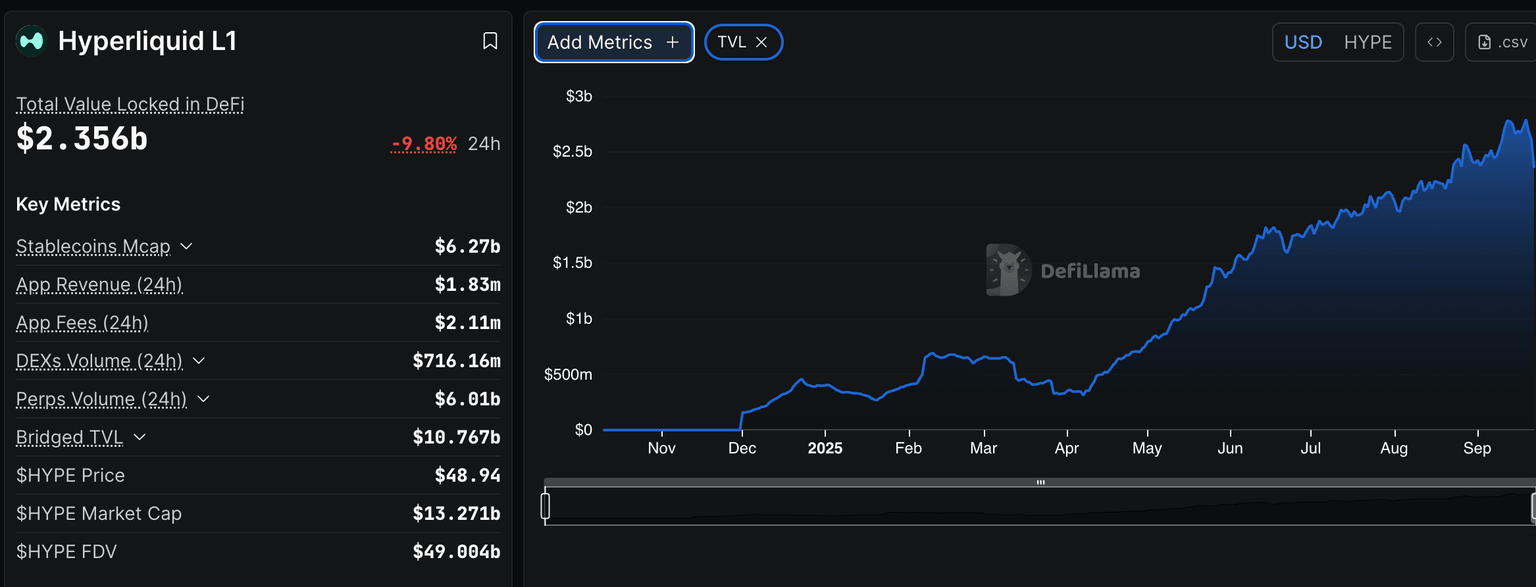Click the App Revenue (24h) label
The height and width of the screenshot is (587, 1536).
(99, 285)
